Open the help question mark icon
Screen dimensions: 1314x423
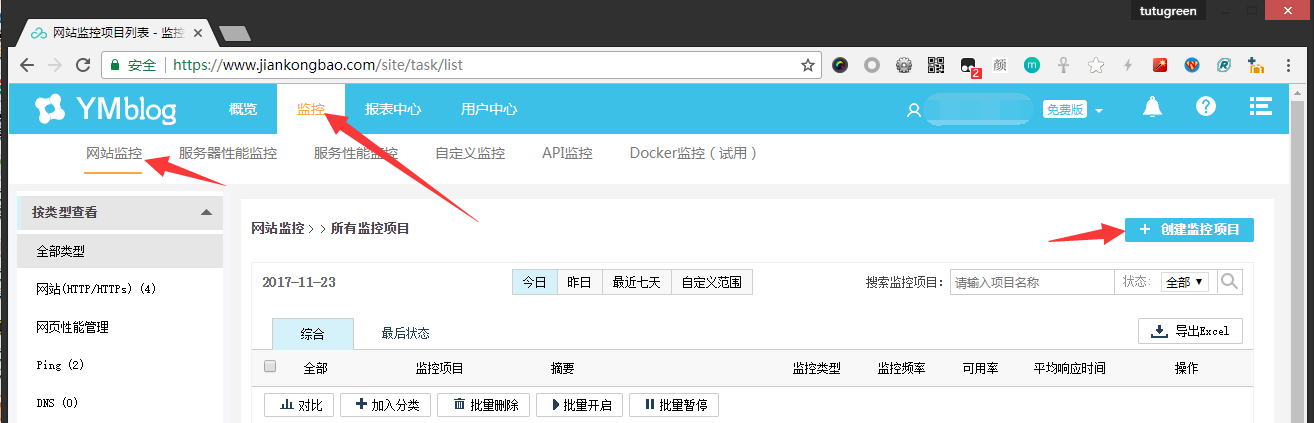pyautogui.click(x=1206, y=108)
